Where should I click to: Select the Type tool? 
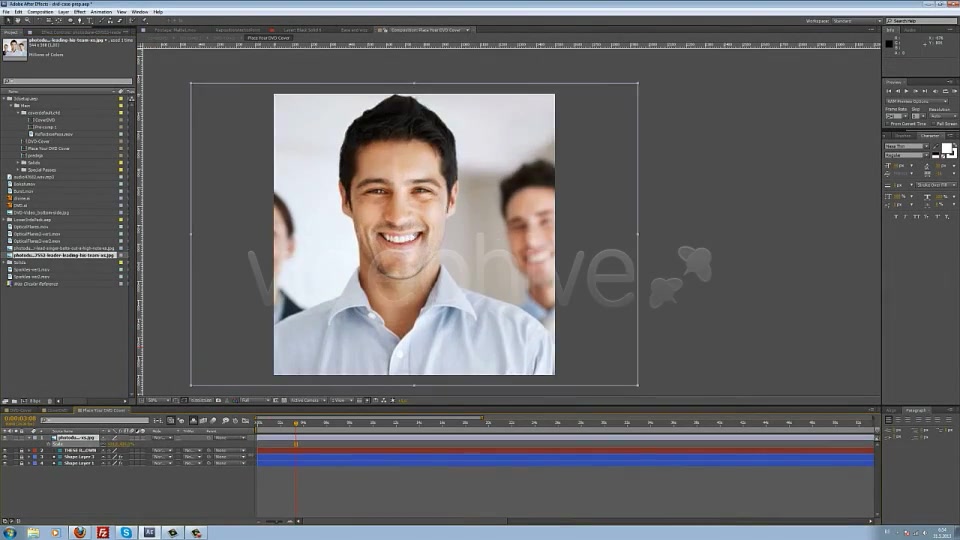point(89,20)
